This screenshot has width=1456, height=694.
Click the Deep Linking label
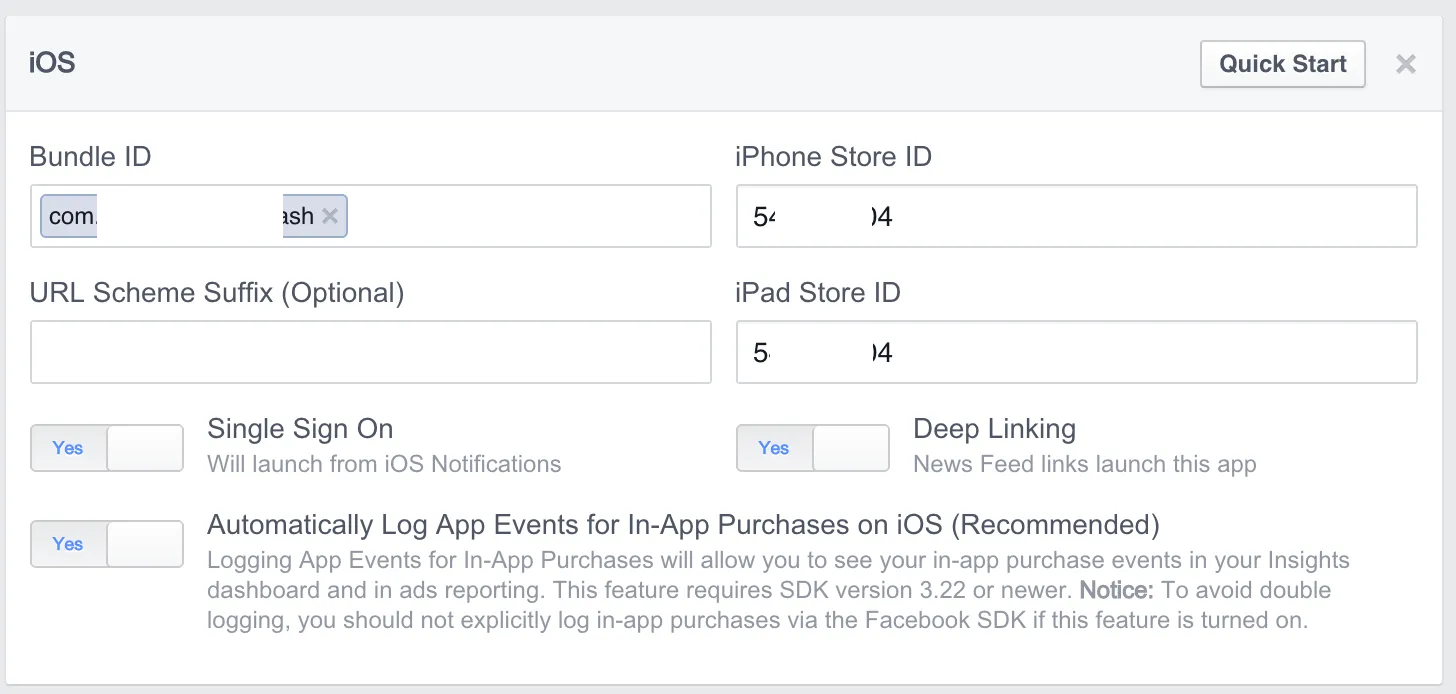(994, 429)
